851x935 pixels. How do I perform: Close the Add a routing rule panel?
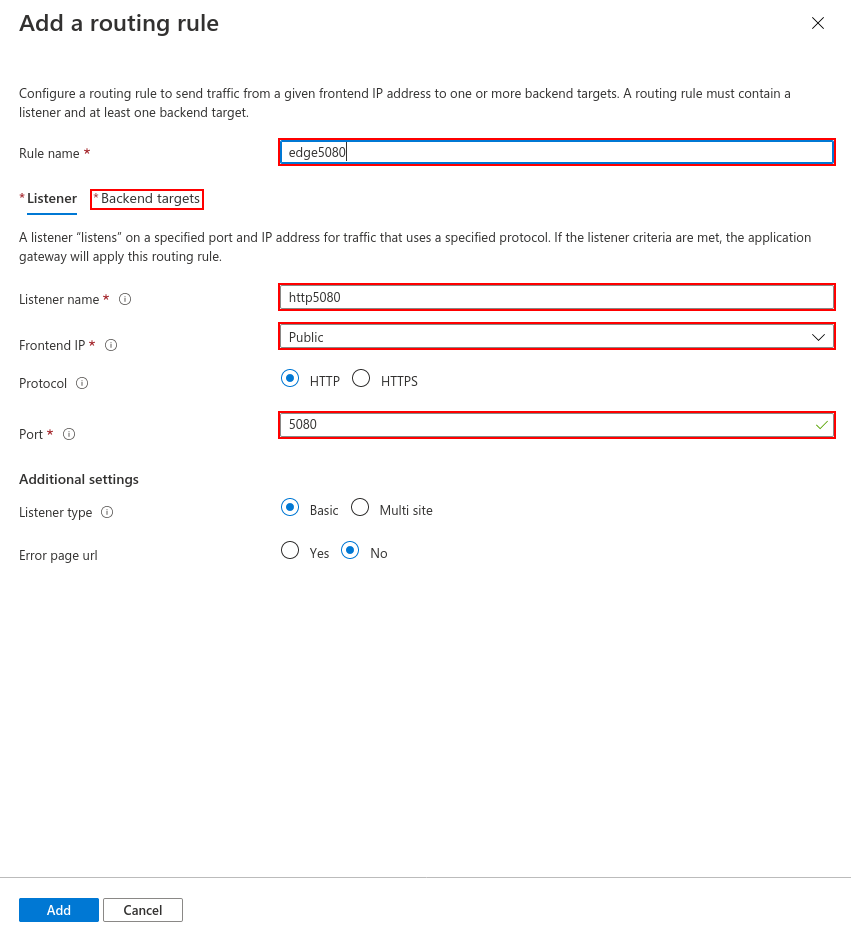click(818, 23)
